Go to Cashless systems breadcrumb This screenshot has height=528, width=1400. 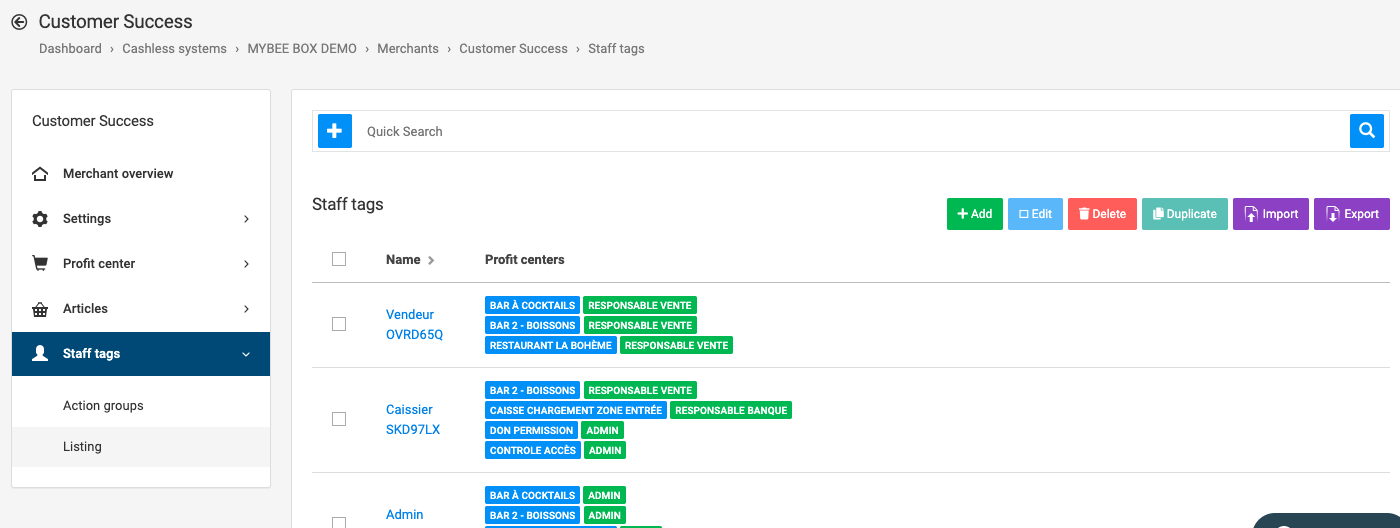click(x=174, y=48)
